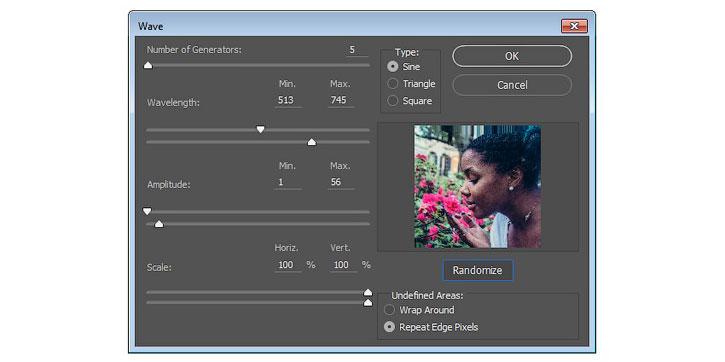Click the Number of Generators slider handle

tap(148, 65)
